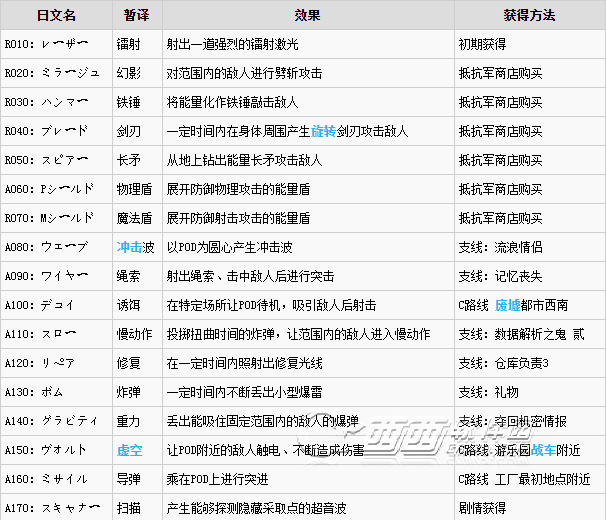Open the blue 虚空 link in A150 row
Screen dimensions: 606x520
pos(129,450)
